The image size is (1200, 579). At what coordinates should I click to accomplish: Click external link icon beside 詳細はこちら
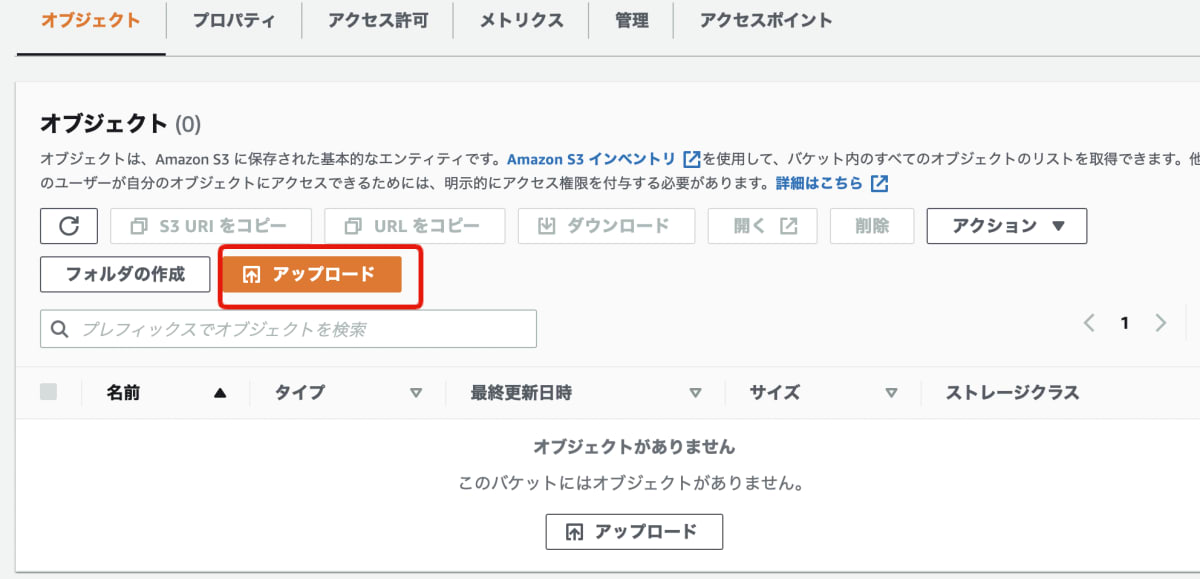pos(880,183)
